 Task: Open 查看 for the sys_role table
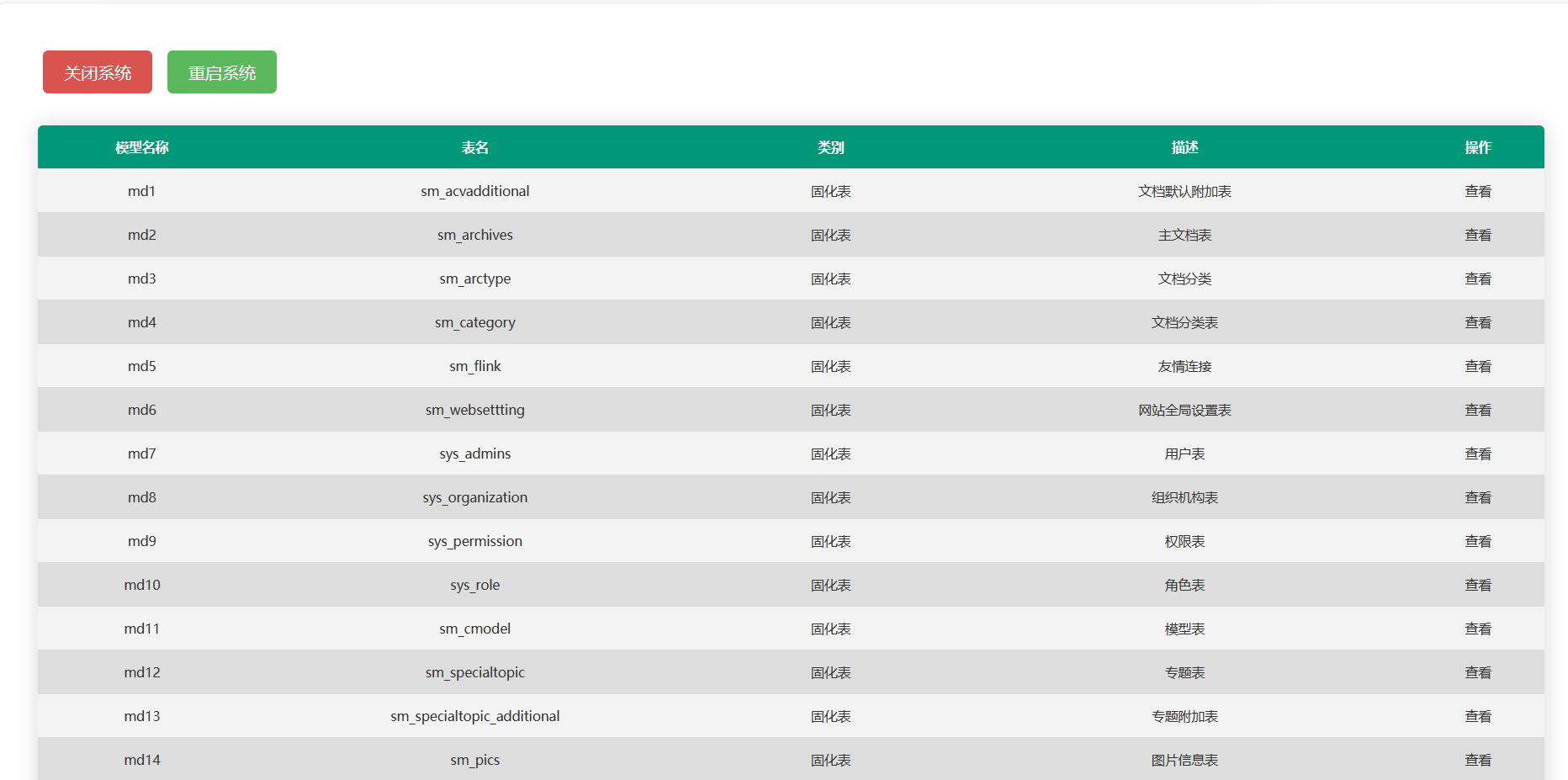pos(1477,585)
